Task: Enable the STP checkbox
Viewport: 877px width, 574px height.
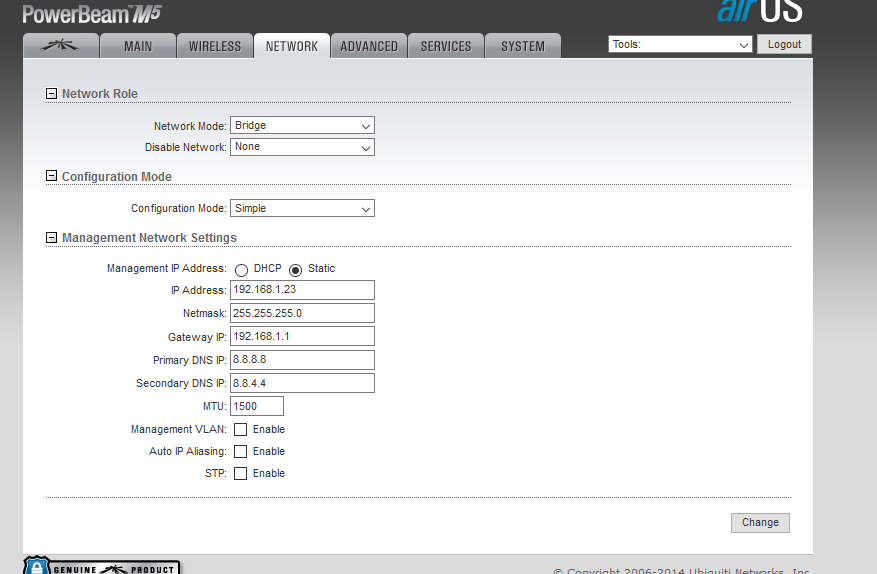Action: coord(241,473)
